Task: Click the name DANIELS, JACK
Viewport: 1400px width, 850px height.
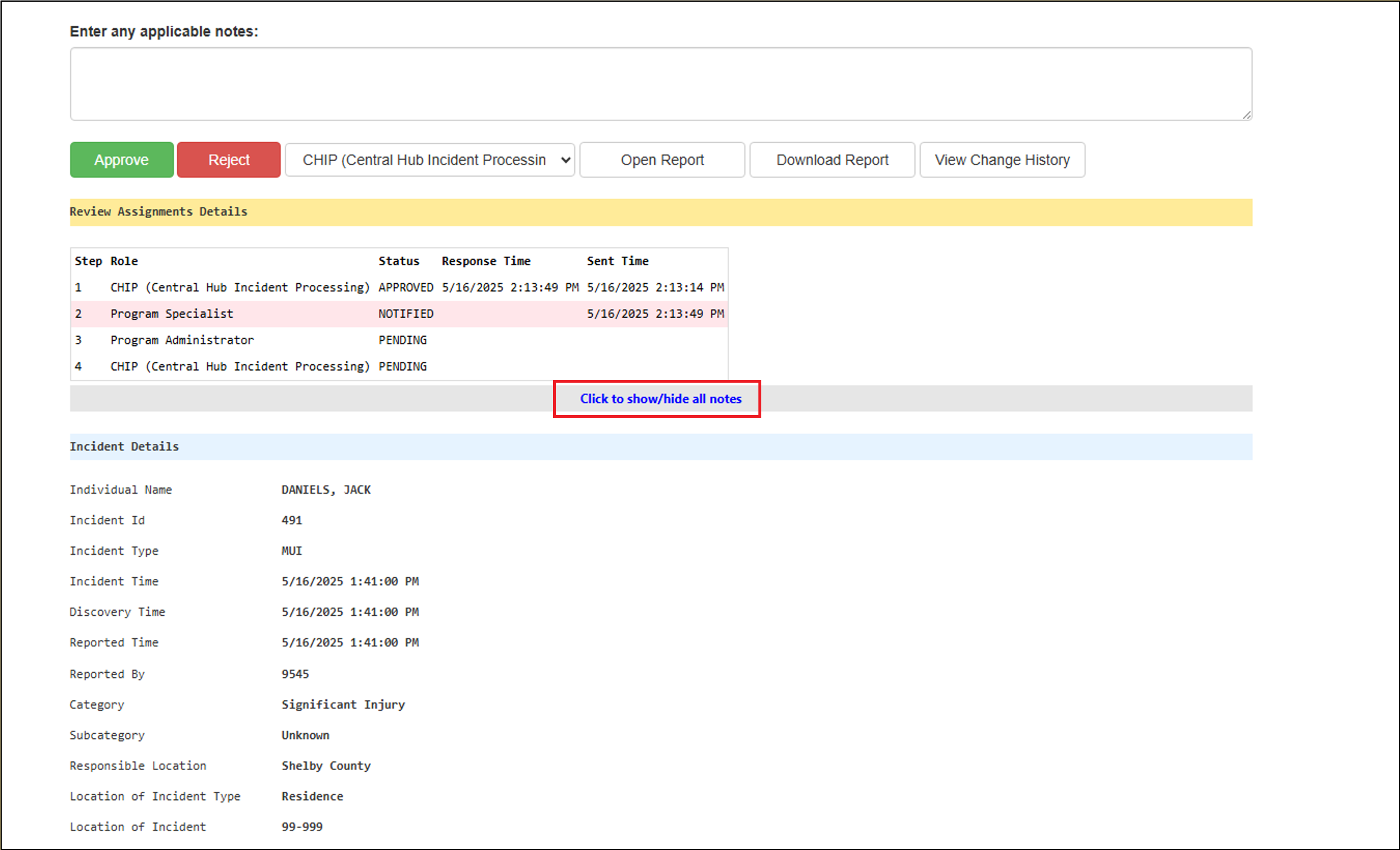Action: coord(326,490)
